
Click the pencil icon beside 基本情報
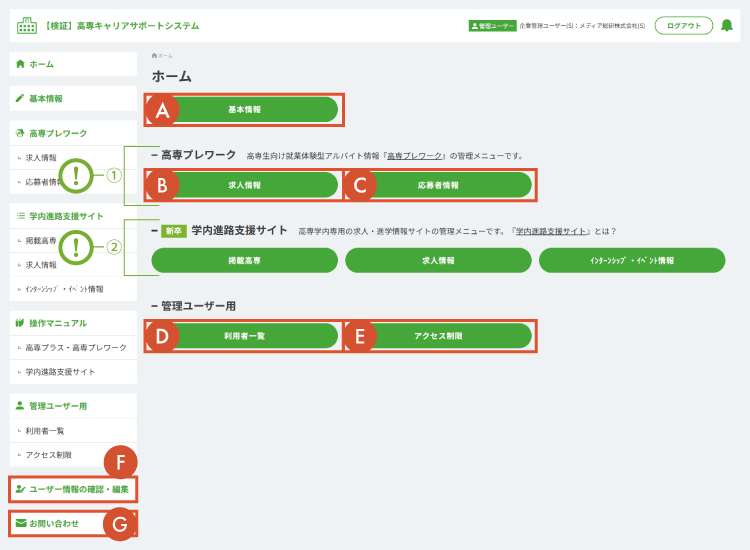pyautogui.click(x=20, y=99)
